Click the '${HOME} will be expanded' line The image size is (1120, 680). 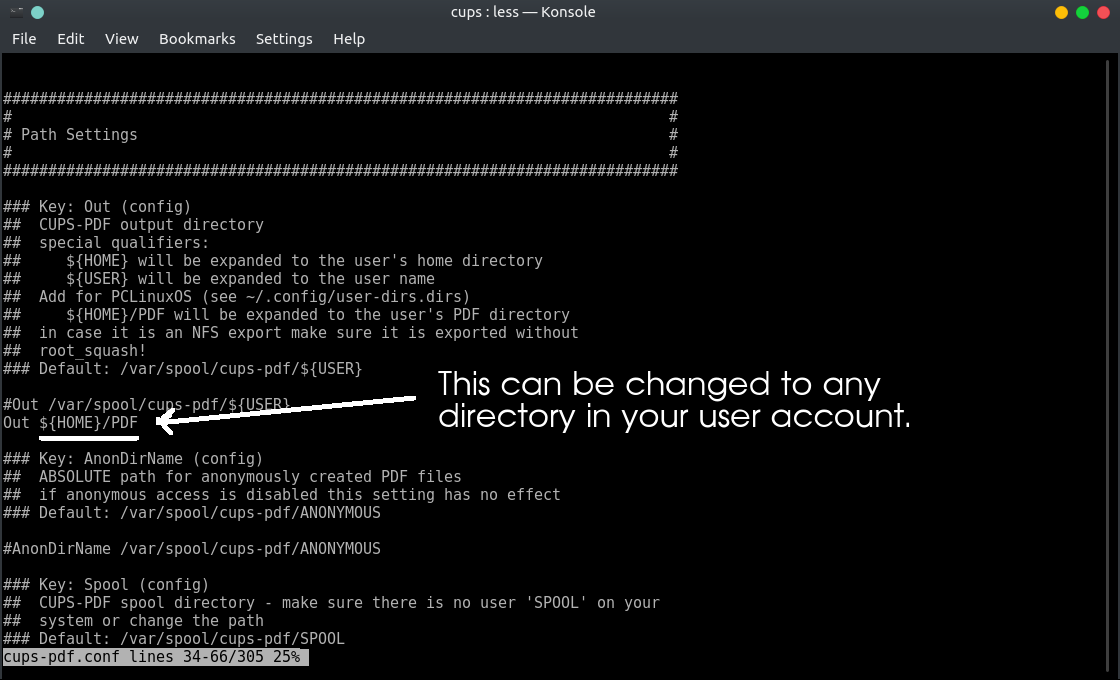(273, 261)
